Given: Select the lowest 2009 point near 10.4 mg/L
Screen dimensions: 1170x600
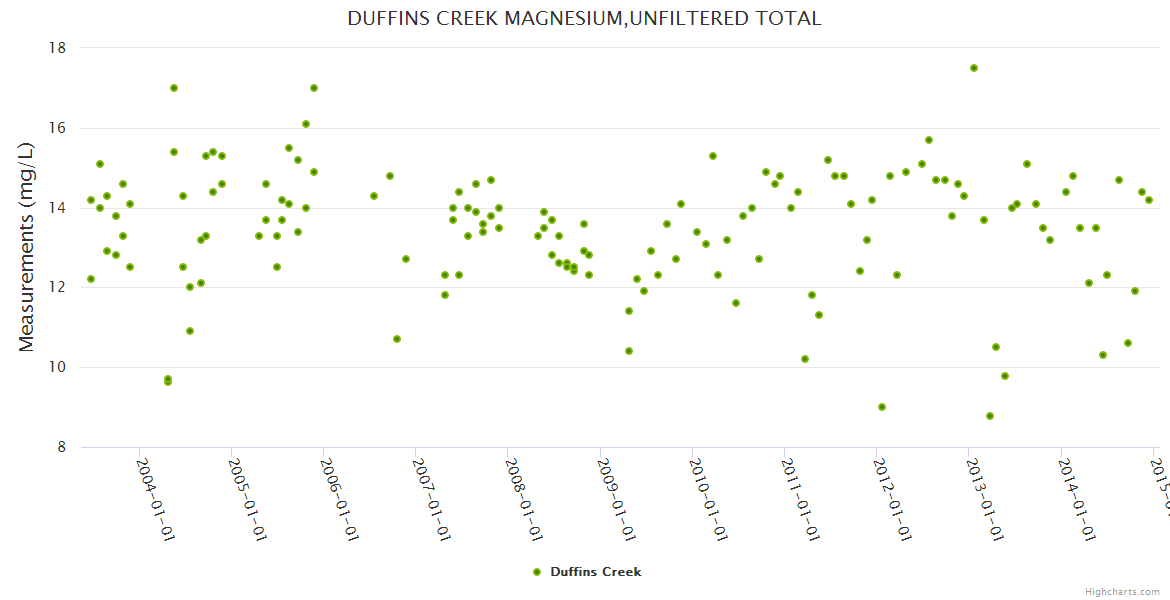Looking at the screenshot, I should [x=629, y=351].
